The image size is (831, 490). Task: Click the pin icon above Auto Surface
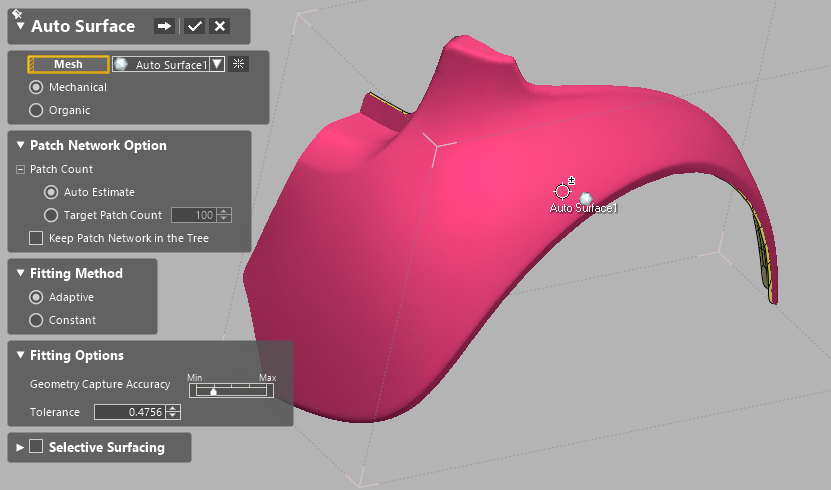tap(16, 14)
